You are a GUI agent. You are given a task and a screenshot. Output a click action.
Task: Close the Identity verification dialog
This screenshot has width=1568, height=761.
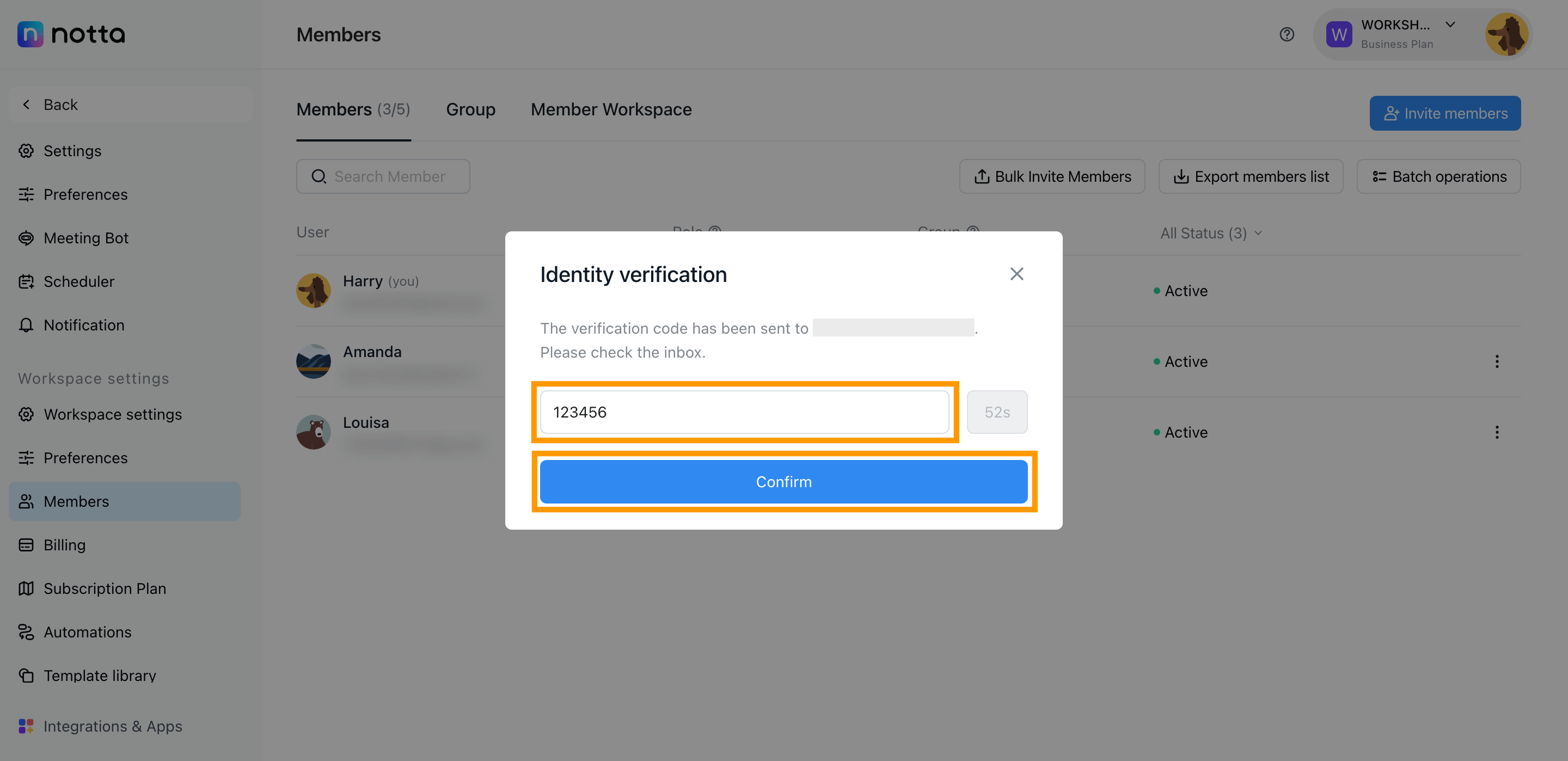coord(1016,274)
